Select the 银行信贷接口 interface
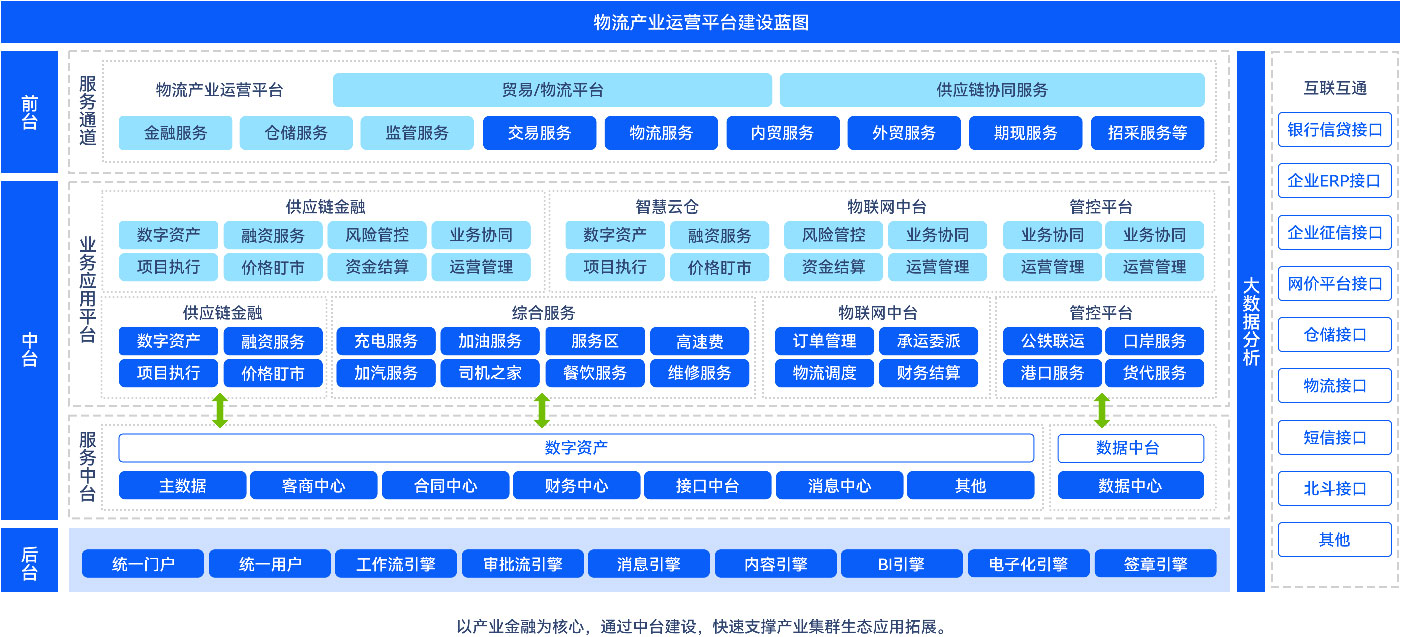The width and height of the screenshot is (1401, 637). pos(1334,130)
